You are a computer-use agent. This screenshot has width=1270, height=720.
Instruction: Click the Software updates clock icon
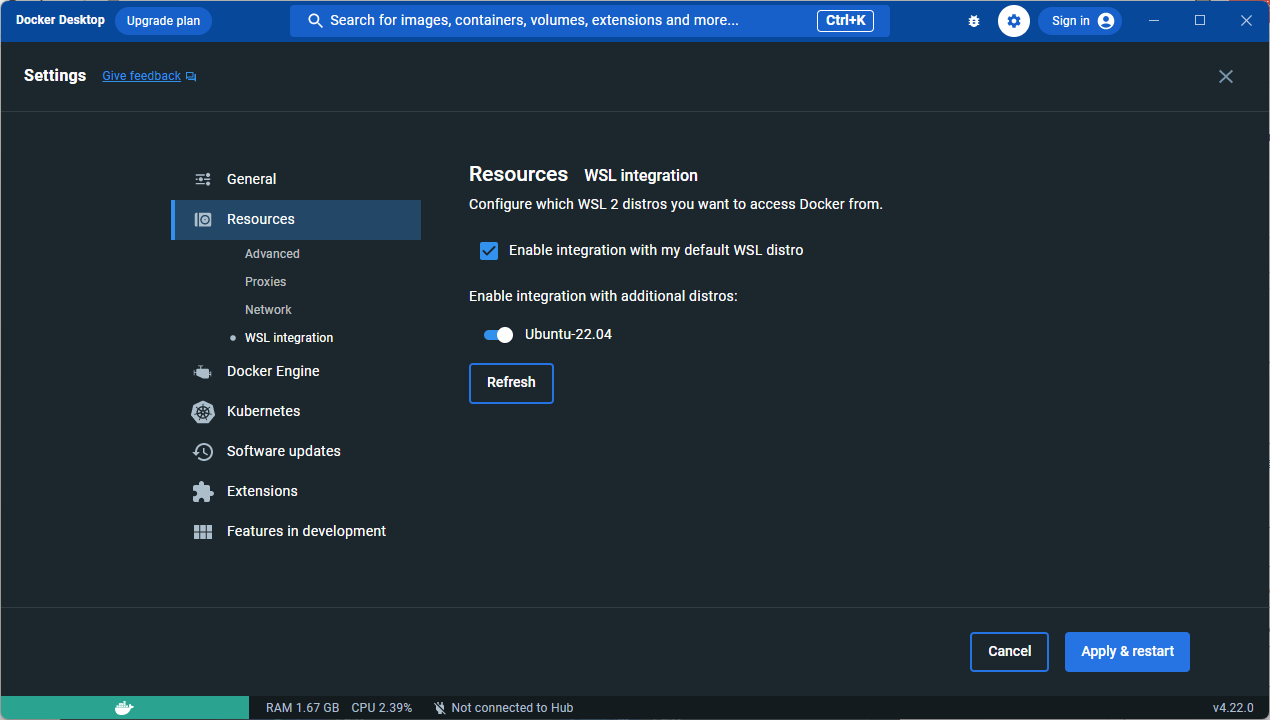pos(203,451)
